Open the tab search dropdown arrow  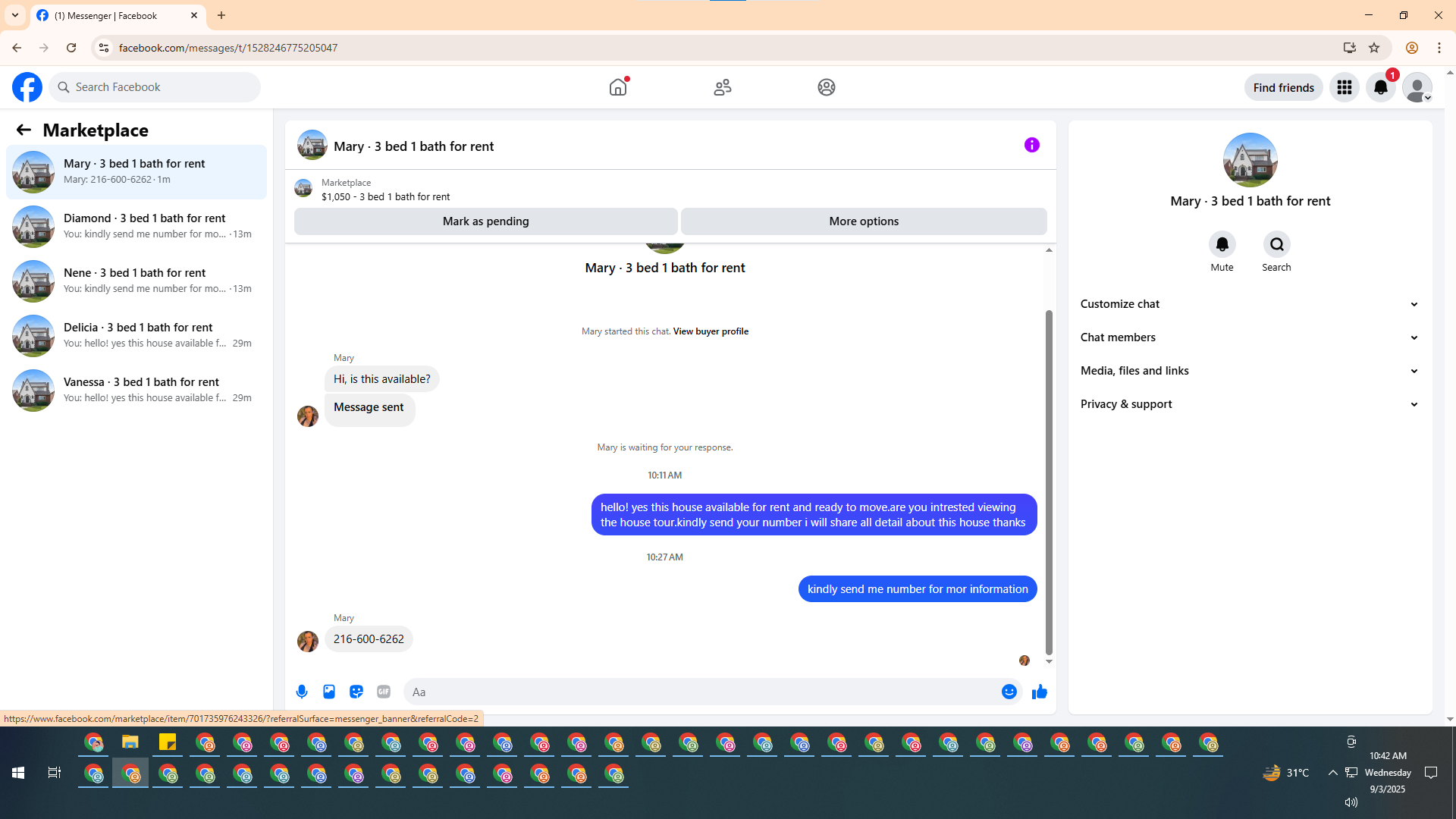pyautogui.click(x=15, y=15)
